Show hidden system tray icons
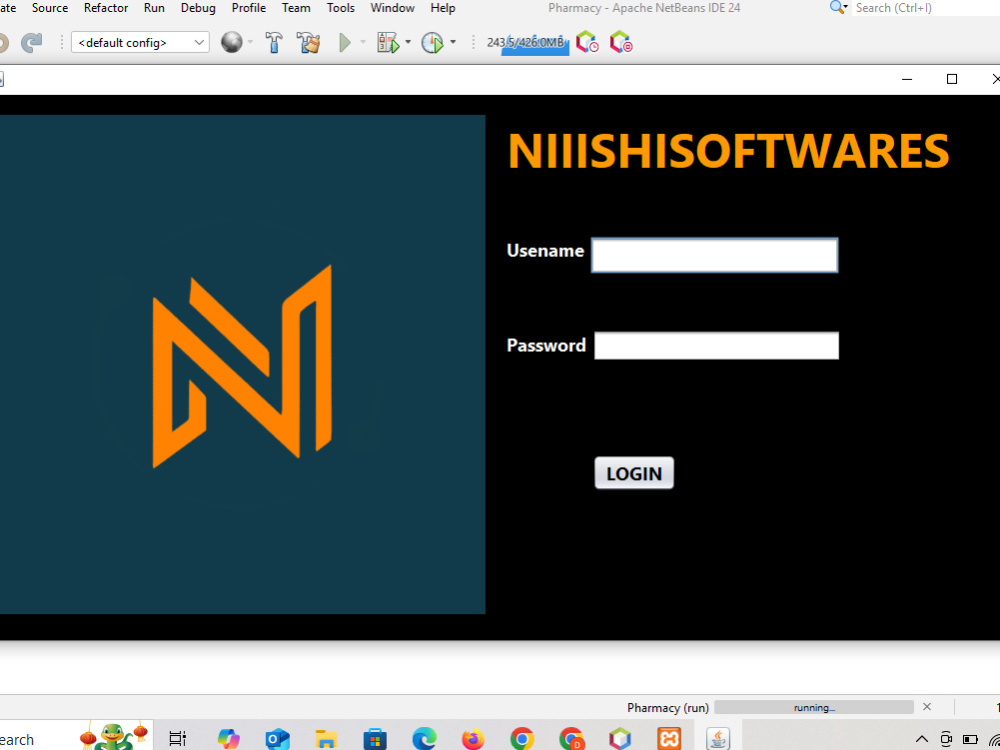 click(x=922, y=740)
